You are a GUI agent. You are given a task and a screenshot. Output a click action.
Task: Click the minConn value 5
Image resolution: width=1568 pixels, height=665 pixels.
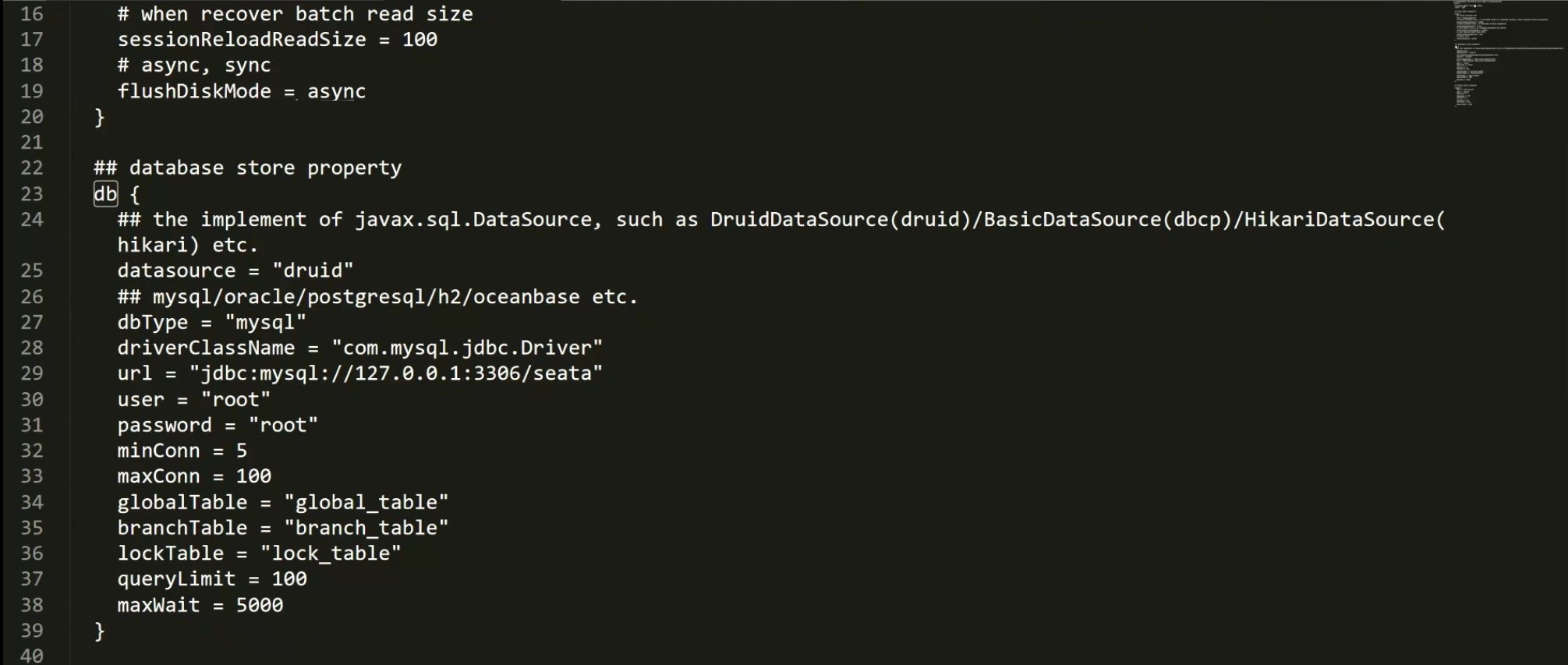pos(242,451)
